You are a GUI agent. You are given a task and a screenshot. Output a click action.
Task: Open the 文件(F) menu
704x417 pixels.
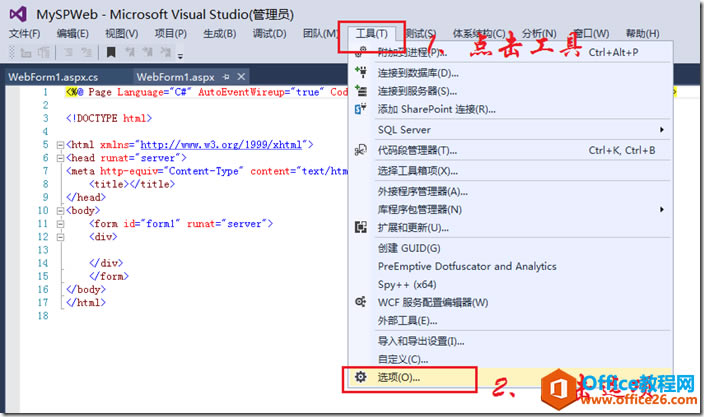click(25, 34)
